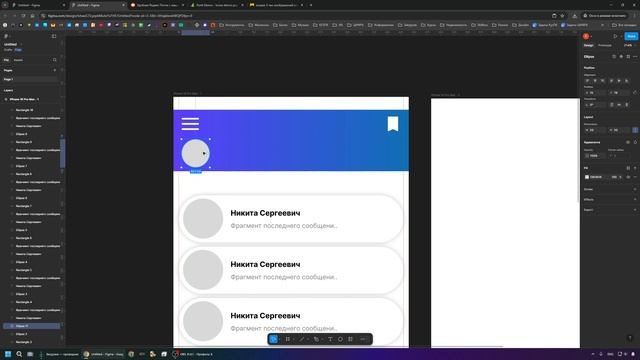Open the Actions grid in bottom toolbar
Image resolution: width=640 pixels, height=360 pixels.
point(350,339)
